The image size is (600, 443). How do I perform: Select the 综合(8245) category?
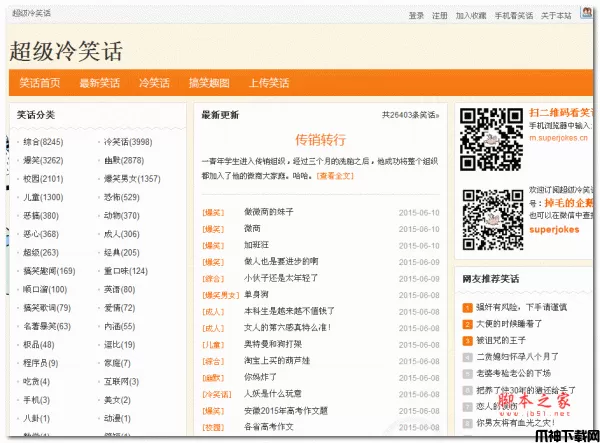43,142
